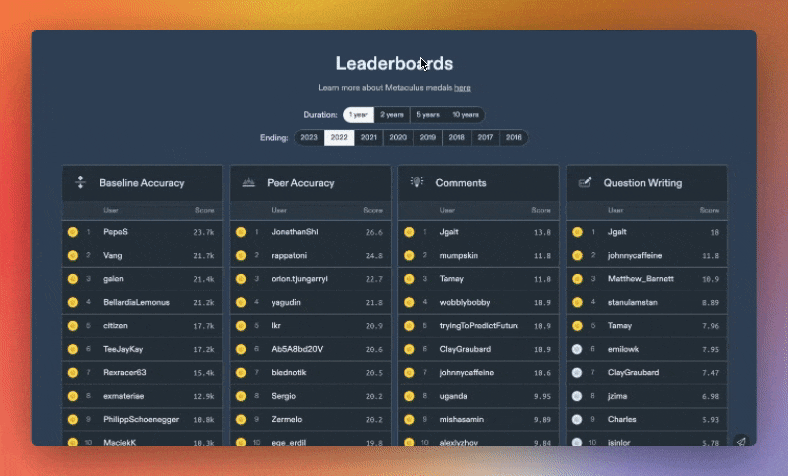Select the 1 year duration option
This screenshot has height=476, width=788.
tap(358, 115)
